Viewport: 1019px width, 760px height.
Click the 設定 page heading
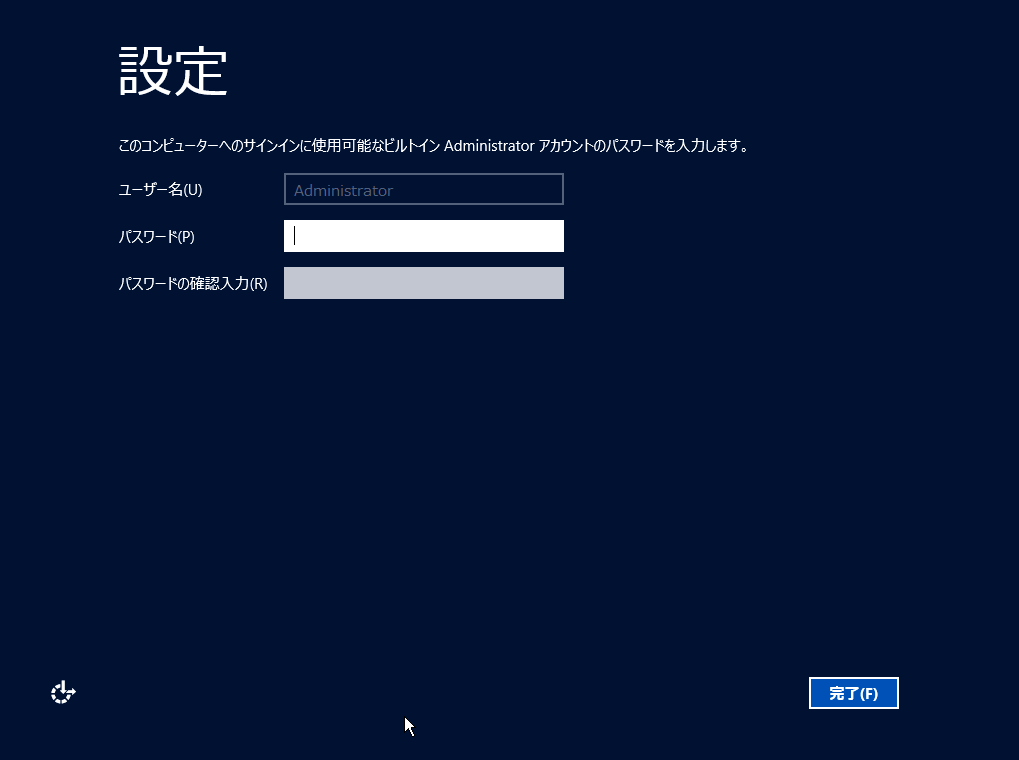(173, 72)
